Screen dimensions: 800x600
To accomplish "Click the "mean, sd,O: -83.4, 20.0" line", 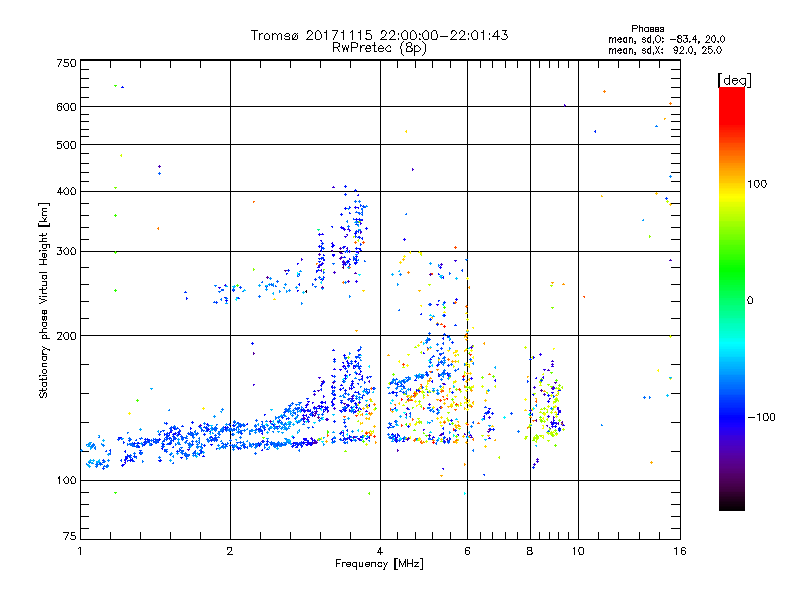I will click(666, 39).
